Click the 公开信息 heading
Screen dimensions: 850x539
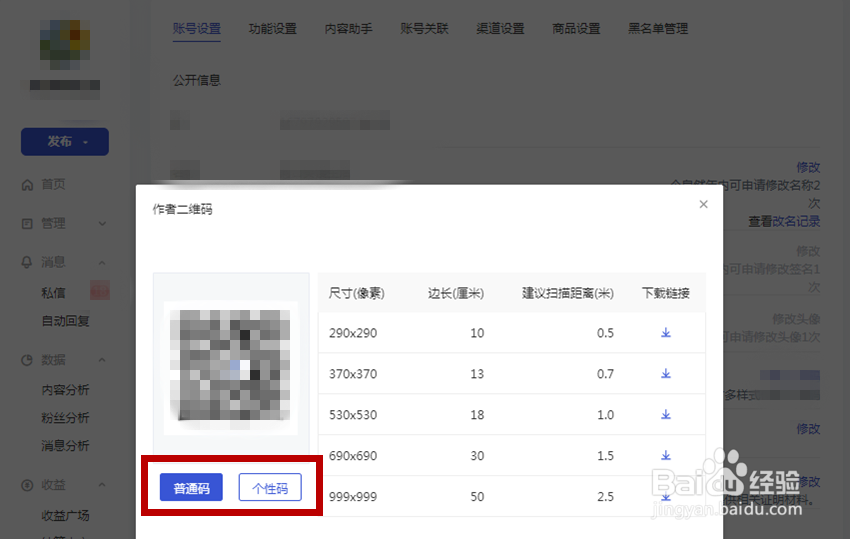[197, 80]
